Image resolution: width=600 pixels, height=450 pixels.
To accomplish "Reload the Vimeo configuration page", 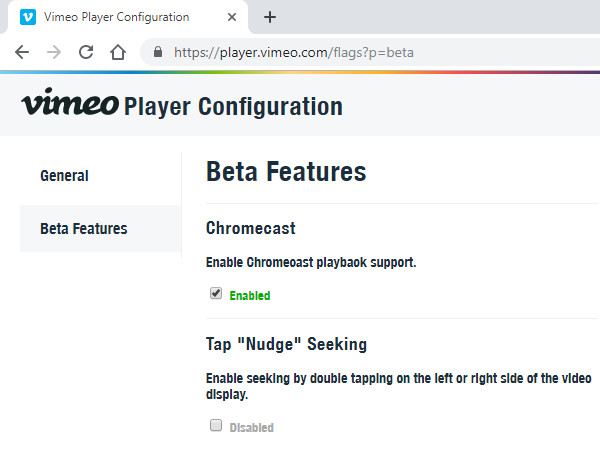I will pos(86,52).
